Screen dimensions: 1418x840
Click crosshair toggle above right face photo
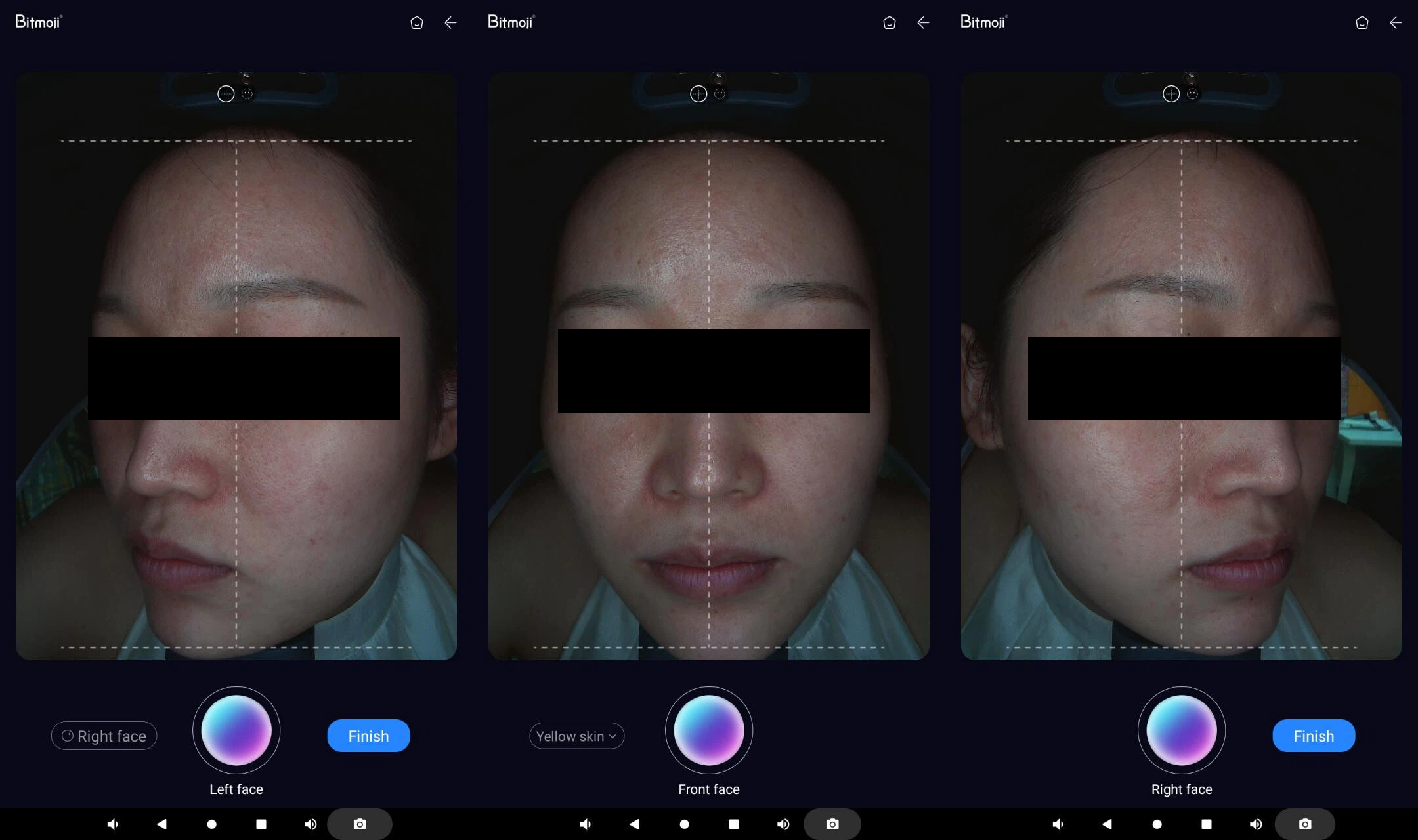(x=1171, y=94)
